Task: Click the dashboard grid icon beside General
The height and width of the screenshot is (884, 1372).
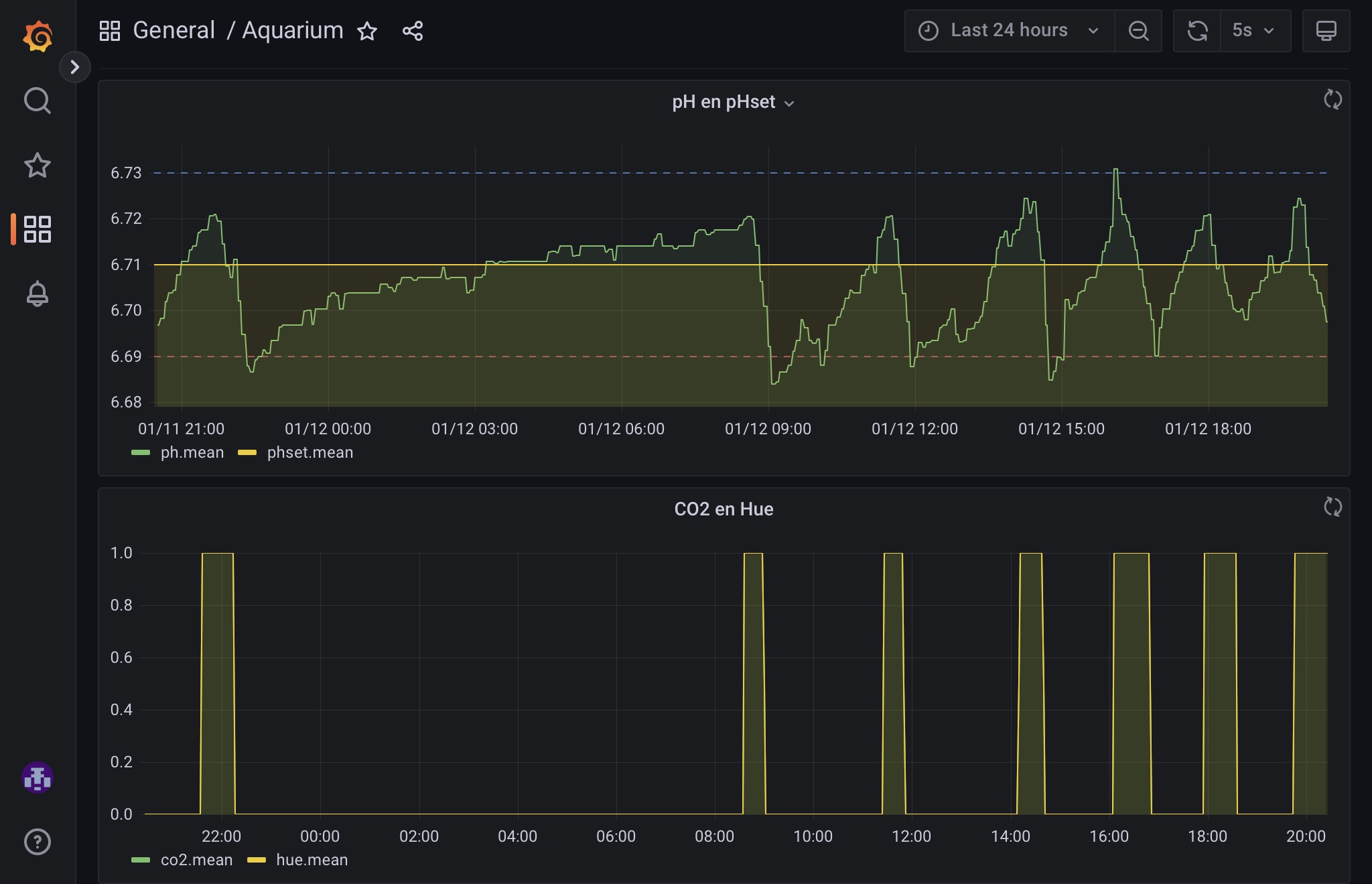Action: click(x=110, y=31)
